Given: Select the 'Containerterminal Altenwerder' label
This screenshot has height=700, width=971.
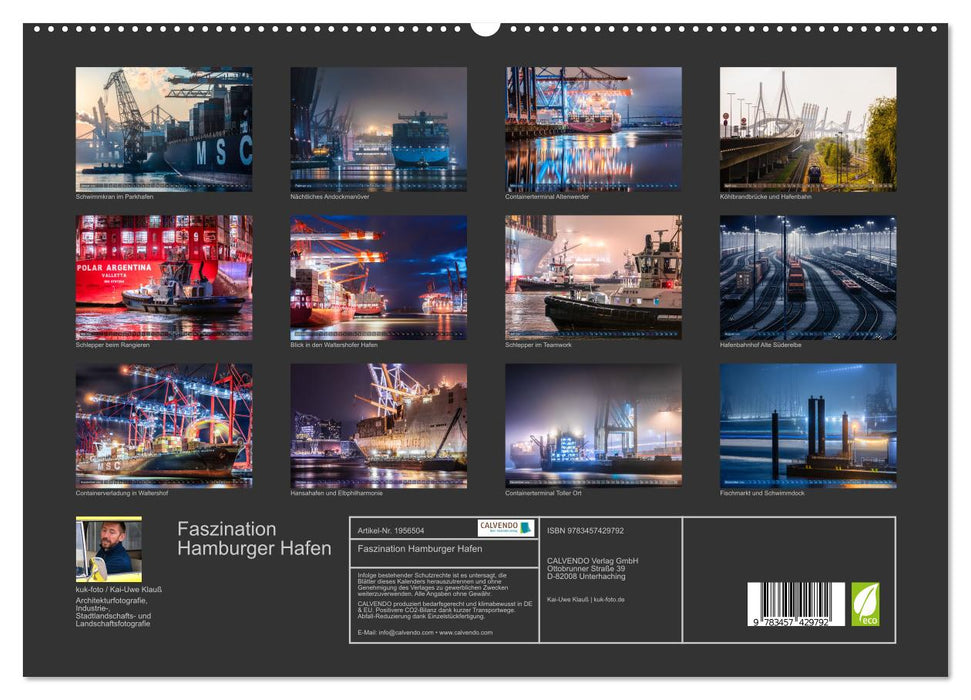Looking at the screenshot, I should [548, 197].
